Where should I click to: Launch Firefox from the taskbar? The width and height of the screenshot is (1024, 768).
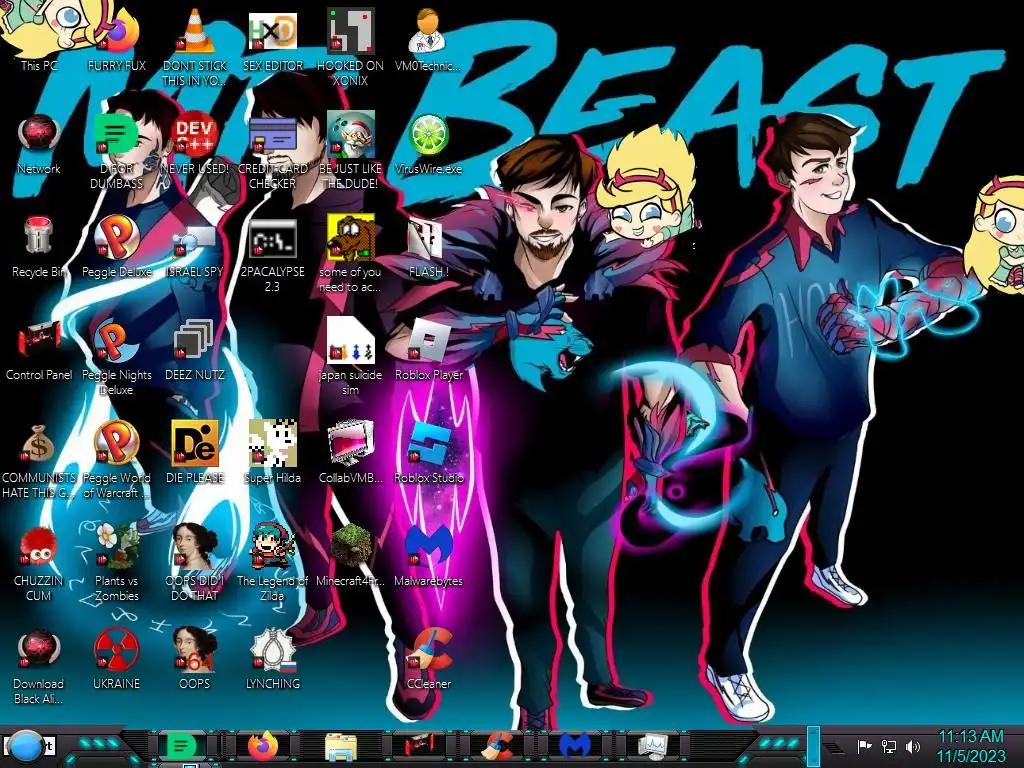coord(263,746)
